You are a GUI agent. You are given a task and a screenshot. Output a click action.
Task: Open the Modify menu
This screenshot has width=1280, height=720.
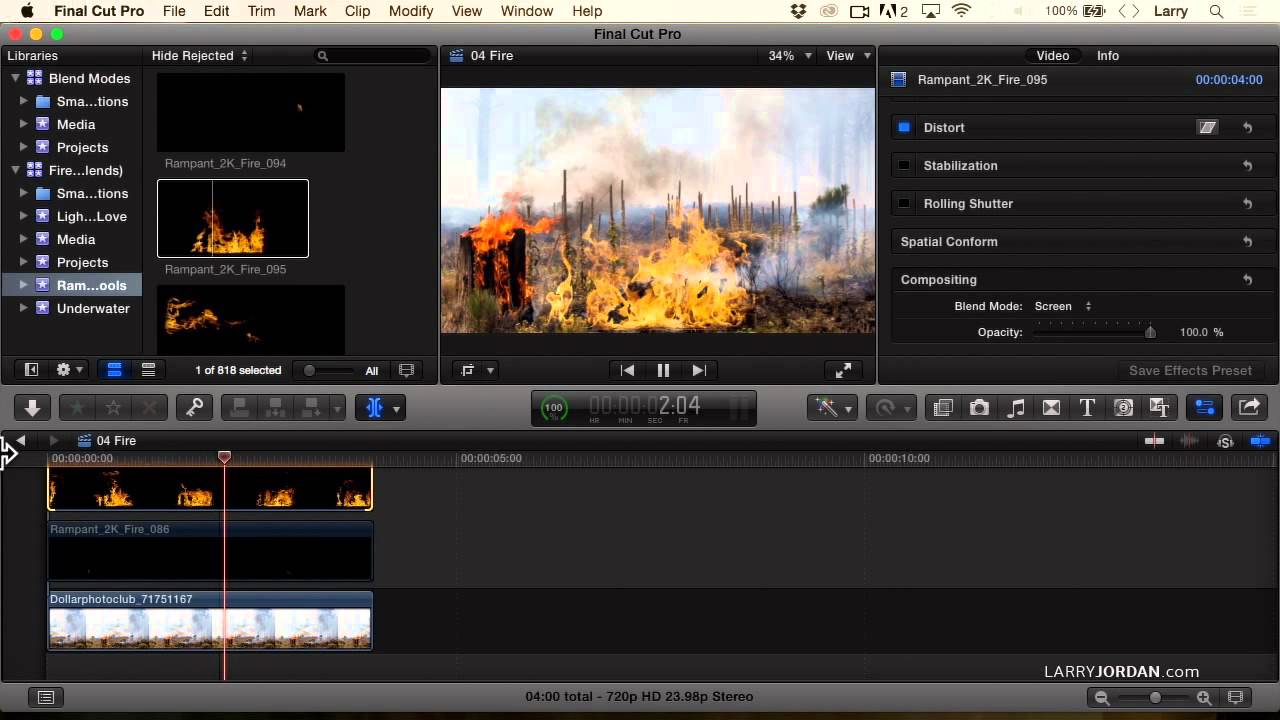411,11
